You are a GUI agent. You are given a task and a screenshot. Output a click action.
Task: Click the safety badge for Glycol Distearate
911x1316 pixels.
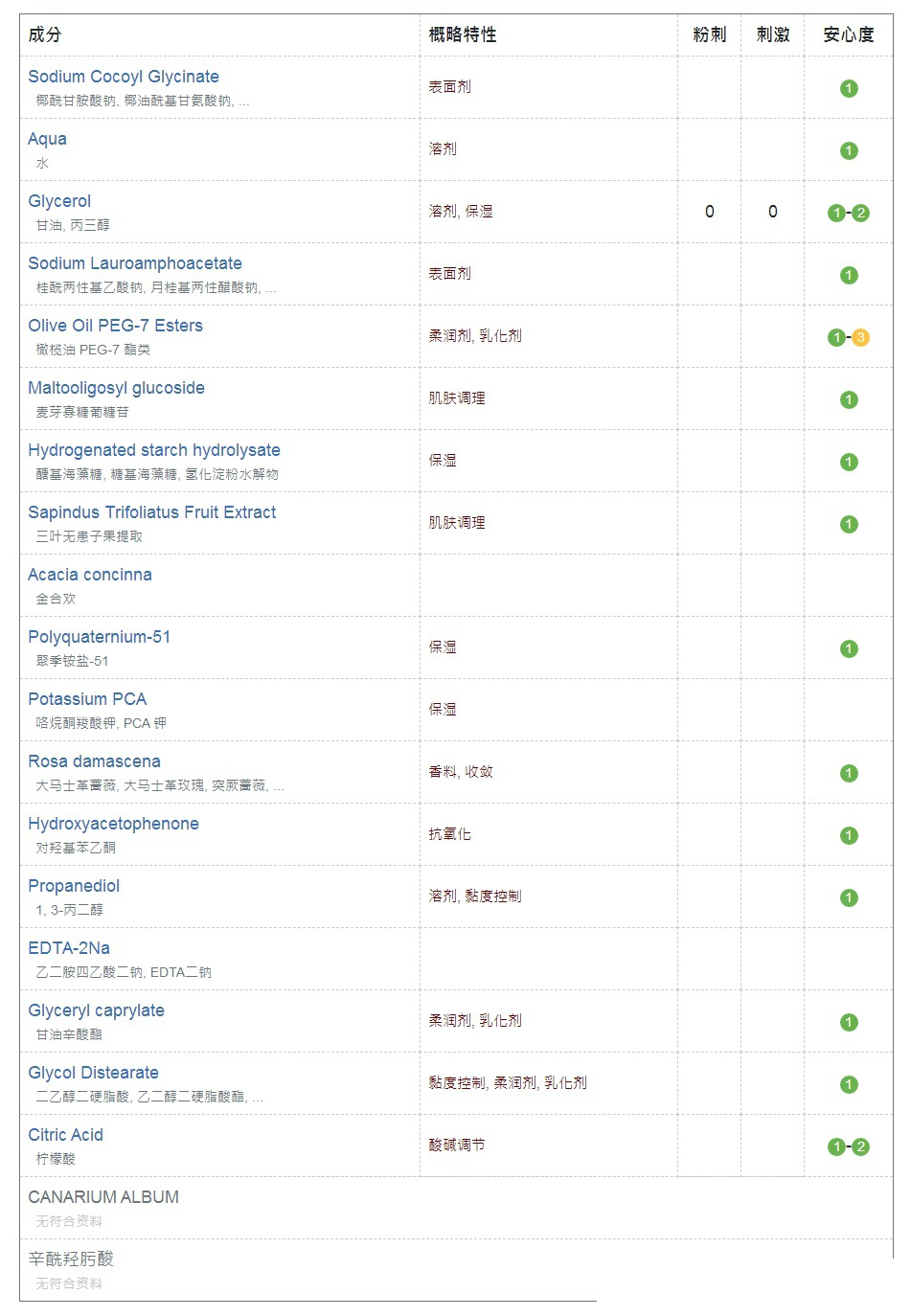pyautogui.click(x=849, y=1084)
